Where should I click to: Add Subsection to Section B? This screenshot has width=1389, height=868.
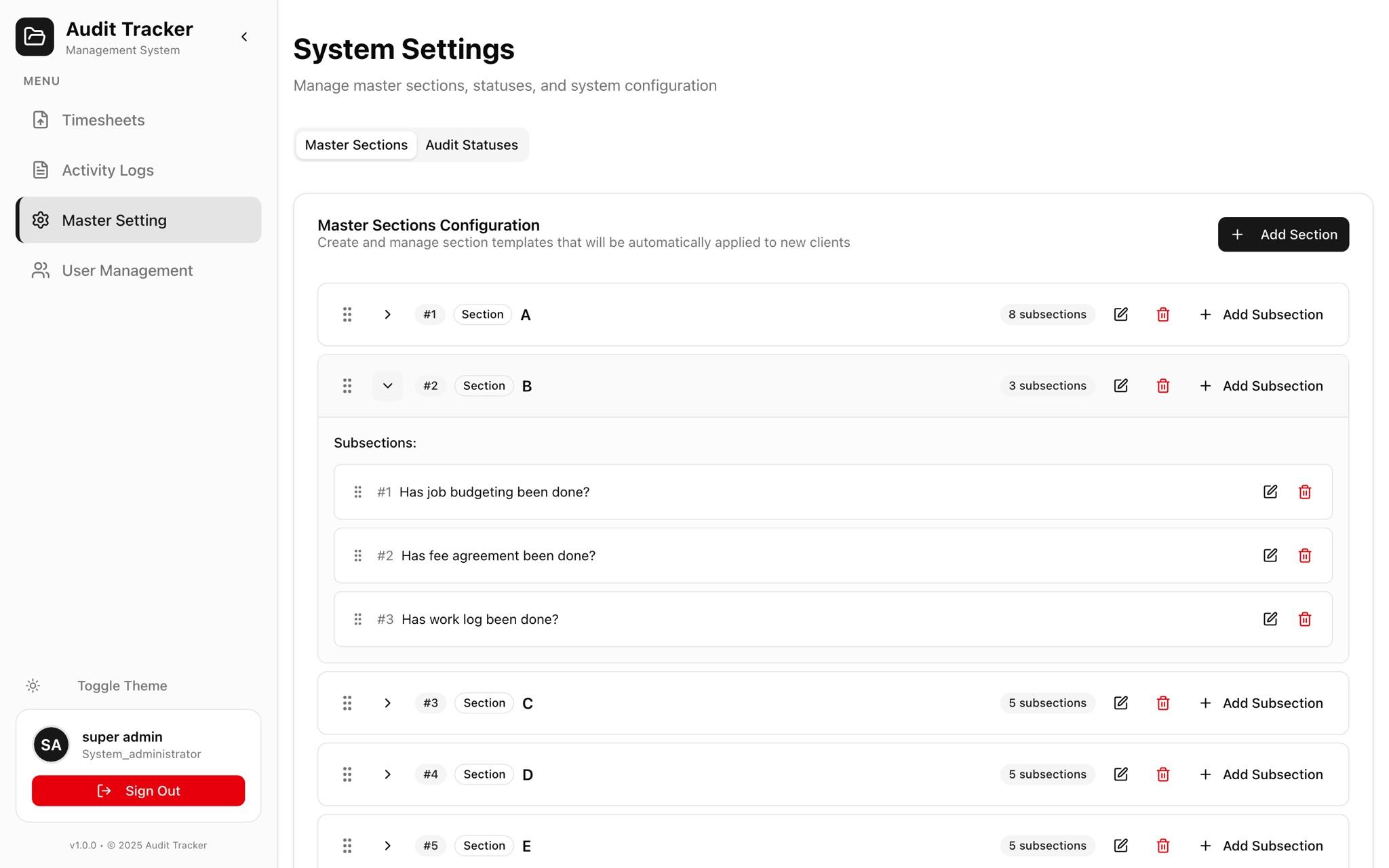1261,386
